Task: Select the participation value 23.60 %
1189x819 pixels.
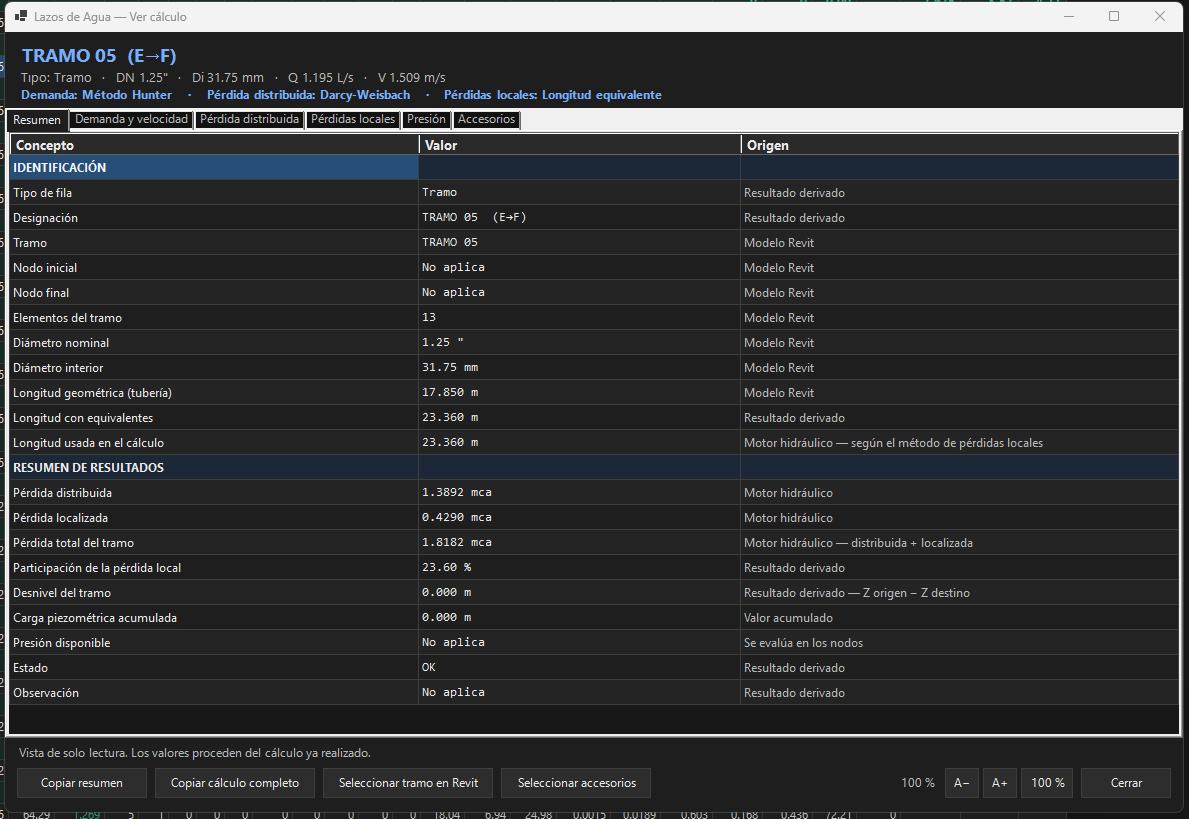Action: [447, 567]
